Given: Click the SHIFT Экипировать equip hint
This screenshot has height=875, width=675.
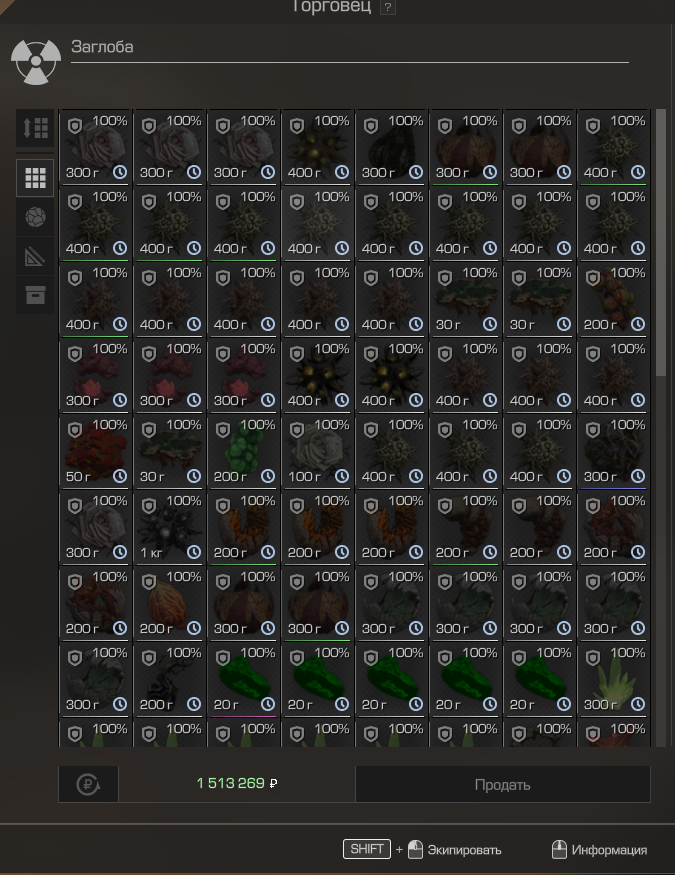Looking at the screenshot, I should 422,850.
